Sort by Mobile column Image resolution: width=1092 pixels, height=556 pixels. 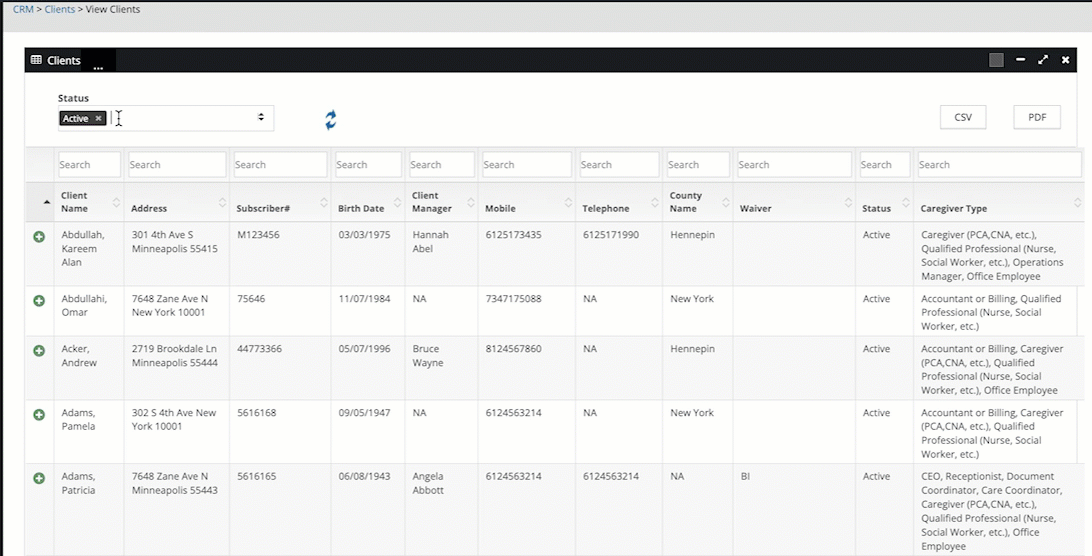click(526, 202)
